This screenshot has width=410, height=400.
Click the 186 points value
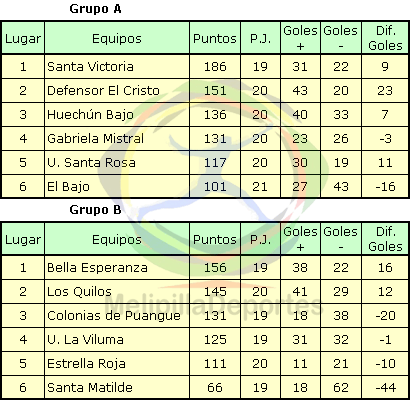tap(215, 67)
